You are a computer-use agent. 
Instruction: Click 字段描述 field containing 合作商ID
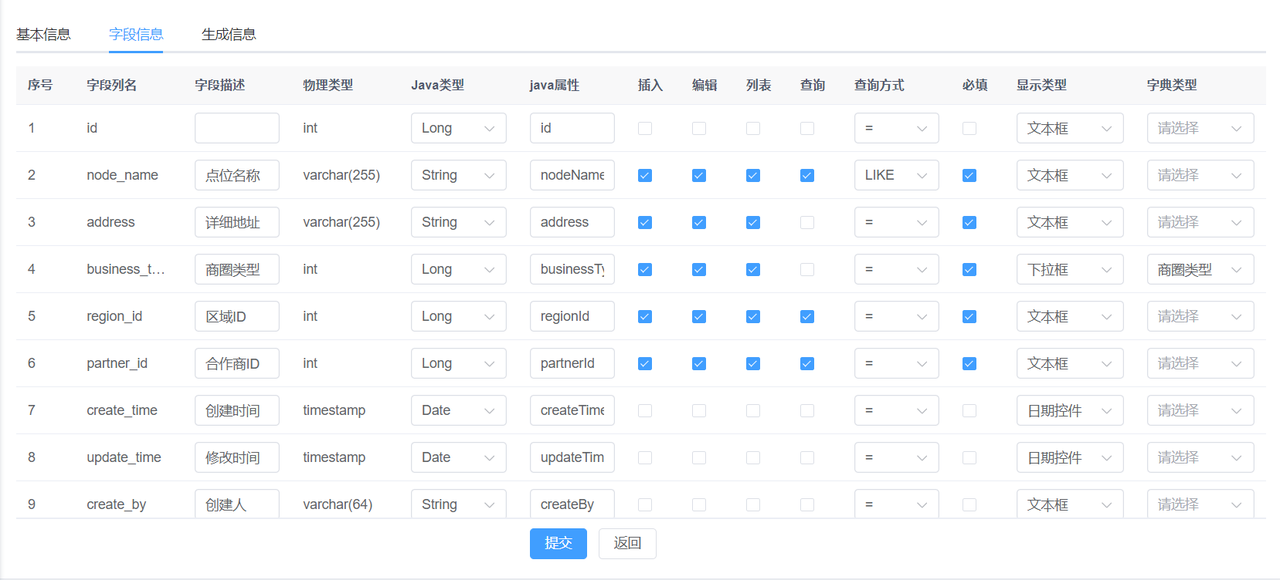tap(237, 363)
